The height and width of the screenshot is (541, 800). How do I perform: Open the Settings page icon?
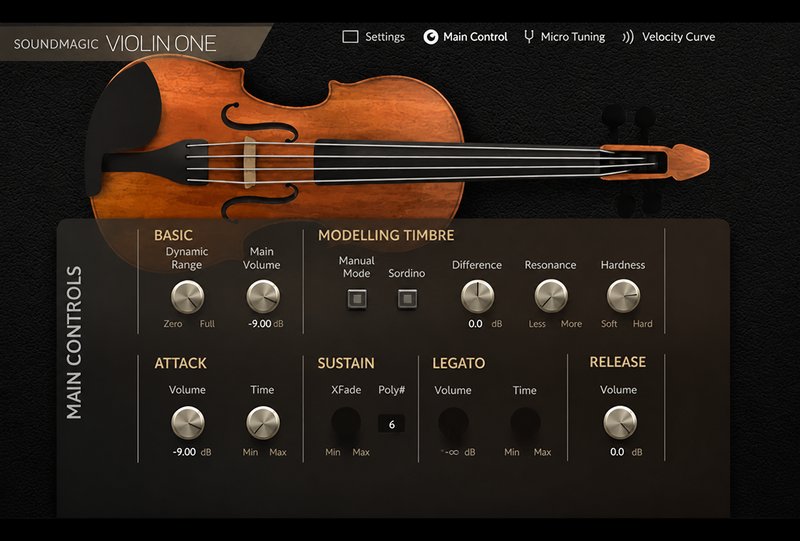pyautogui.click(x=350, y=37)
